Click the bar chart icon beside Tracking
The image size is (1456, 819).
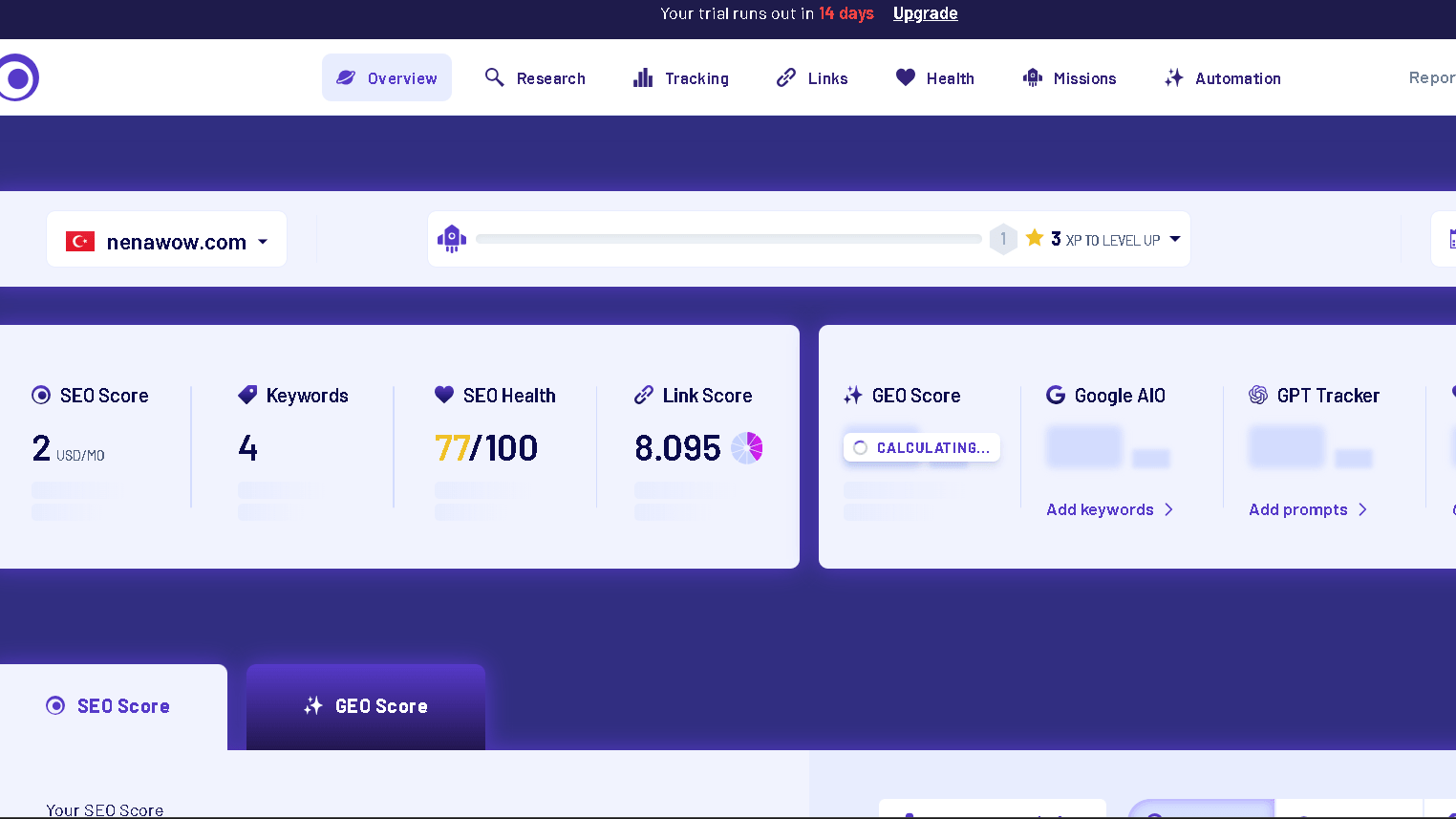(x=643, y=77)
